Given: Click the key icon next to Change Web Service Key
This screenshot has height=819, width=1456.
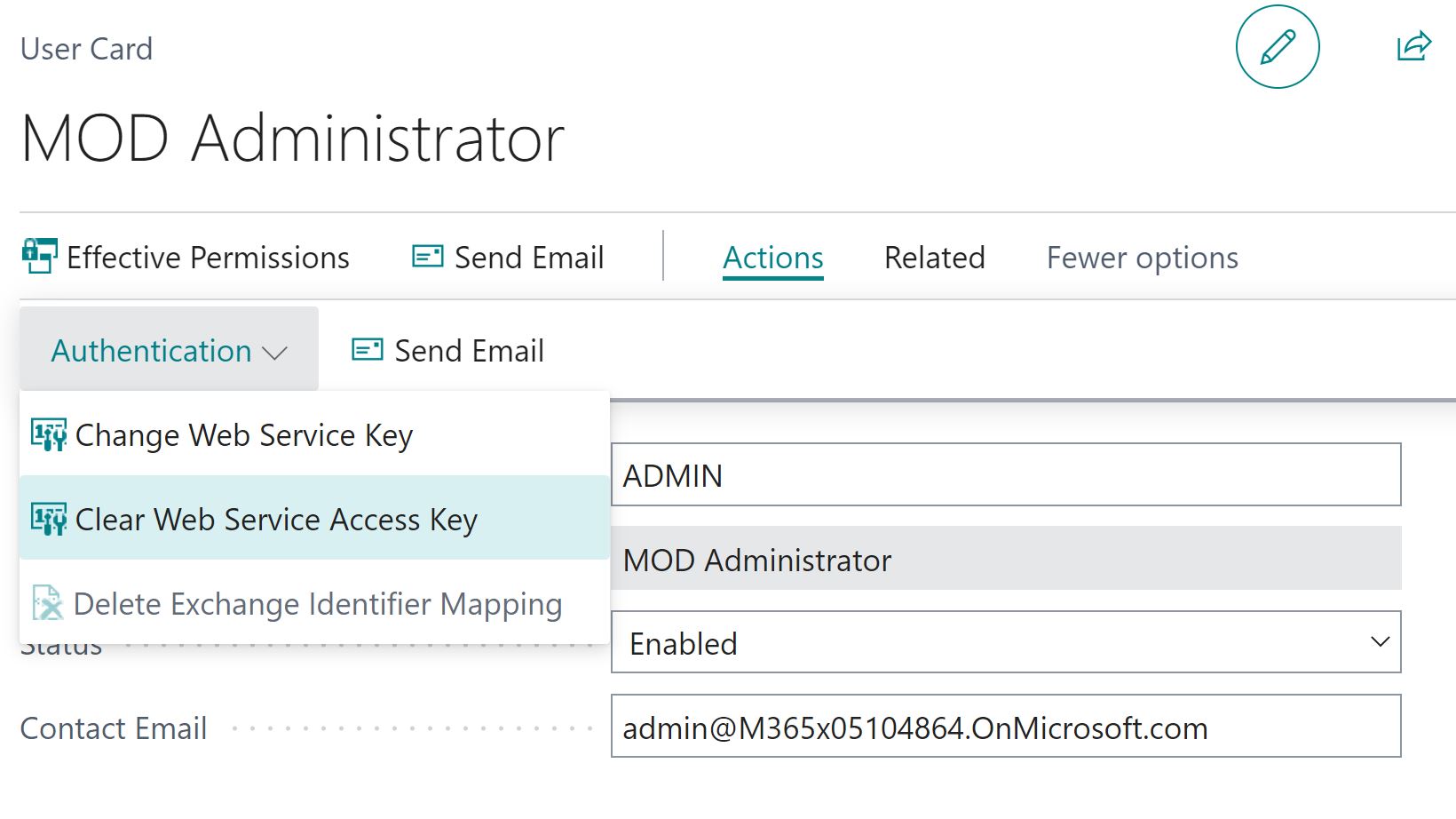Looking at the screenshot, I should 49,435.
